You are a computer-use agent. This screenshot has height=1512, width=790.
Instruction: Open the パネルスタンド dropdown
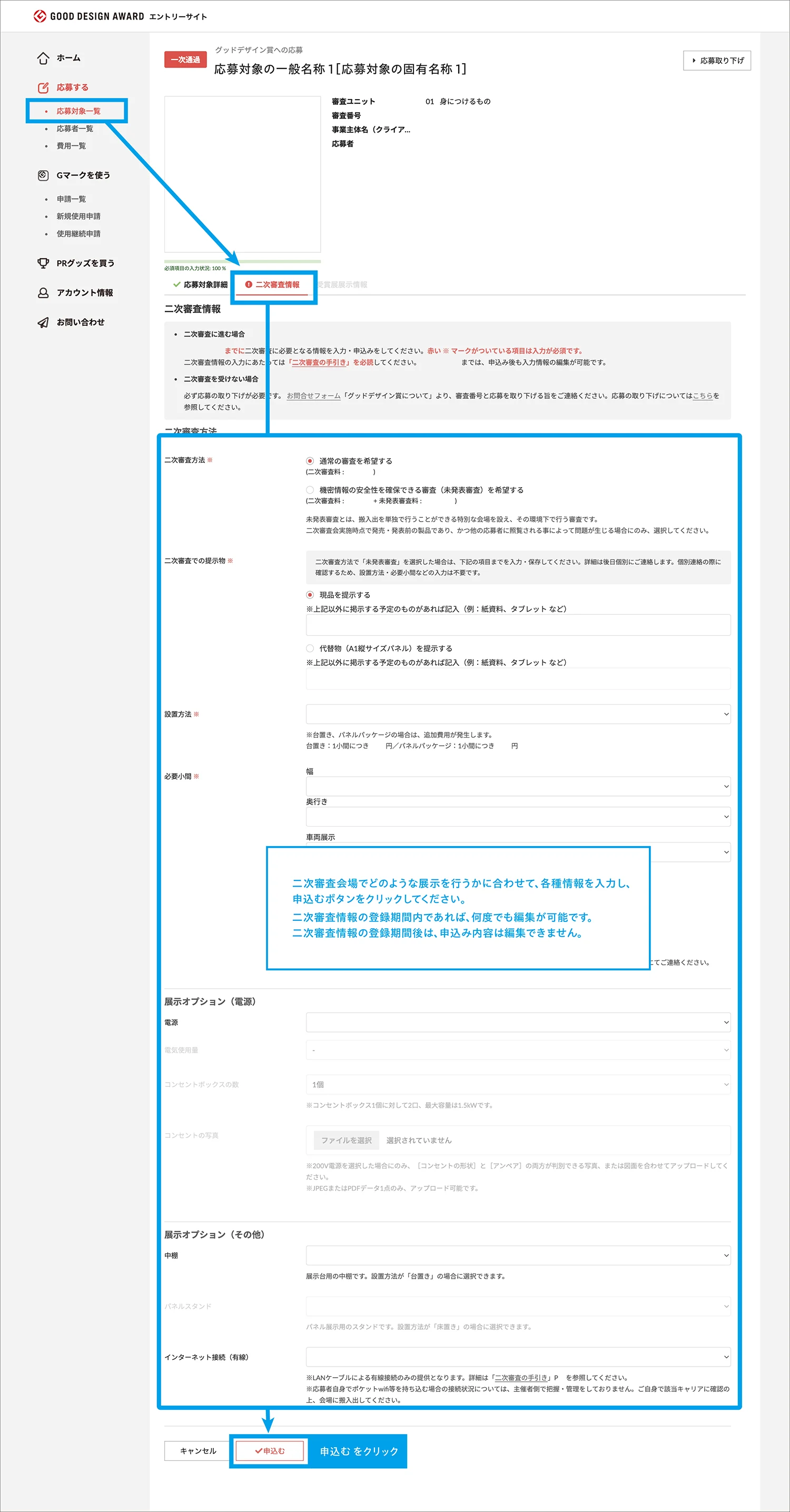(518, 1306)
